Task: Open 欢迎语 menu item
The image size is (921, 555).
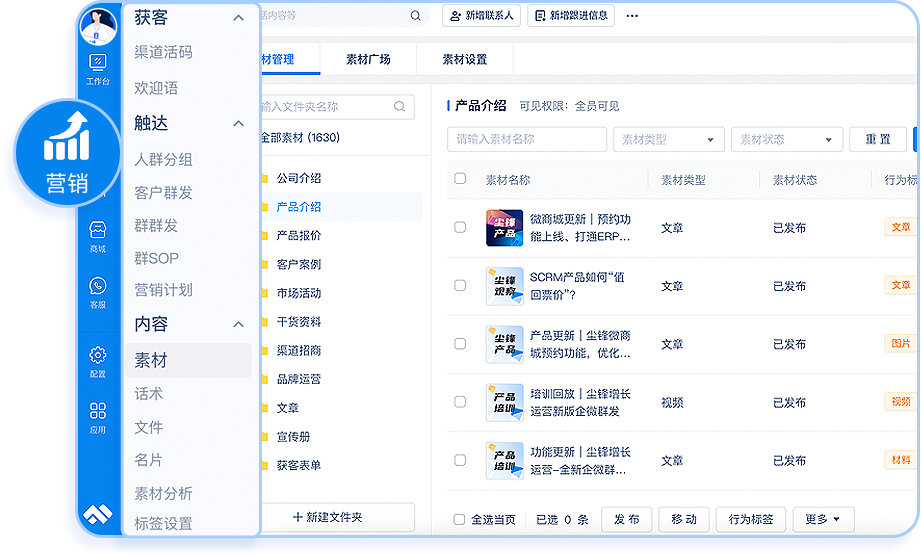Action: [x=156, y=88]
